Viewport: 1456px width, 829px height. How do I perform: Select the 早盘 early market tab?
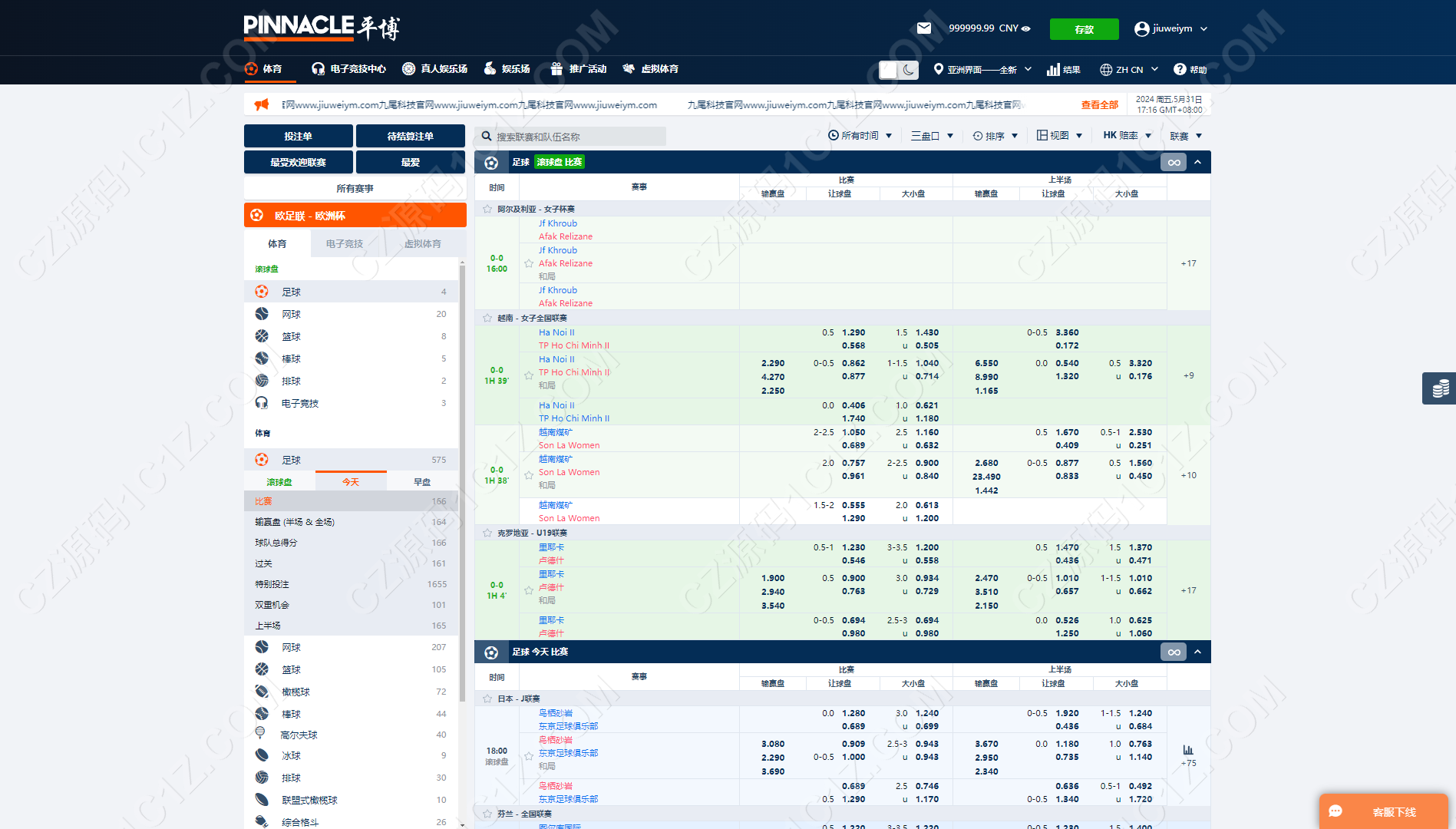tap(422, 482)
